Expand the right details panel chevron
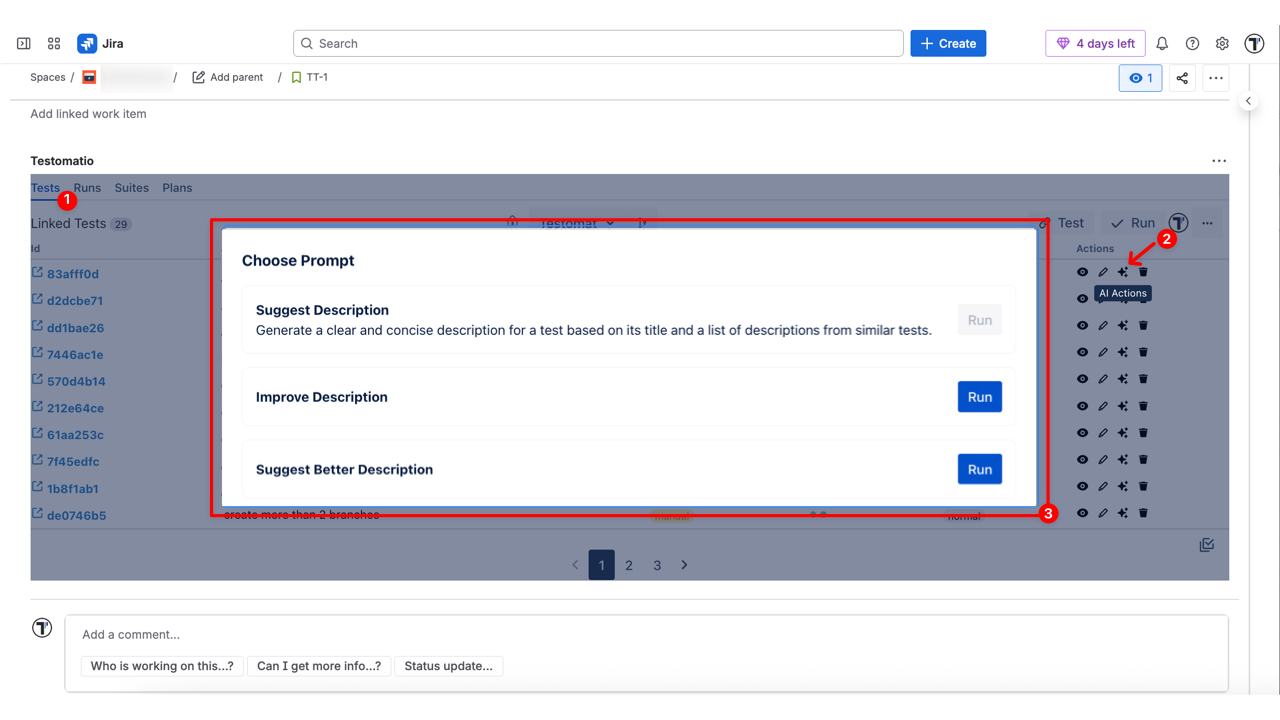Image resolution: width=1280 pixels, height=720 pixels. pos(1248,101)
